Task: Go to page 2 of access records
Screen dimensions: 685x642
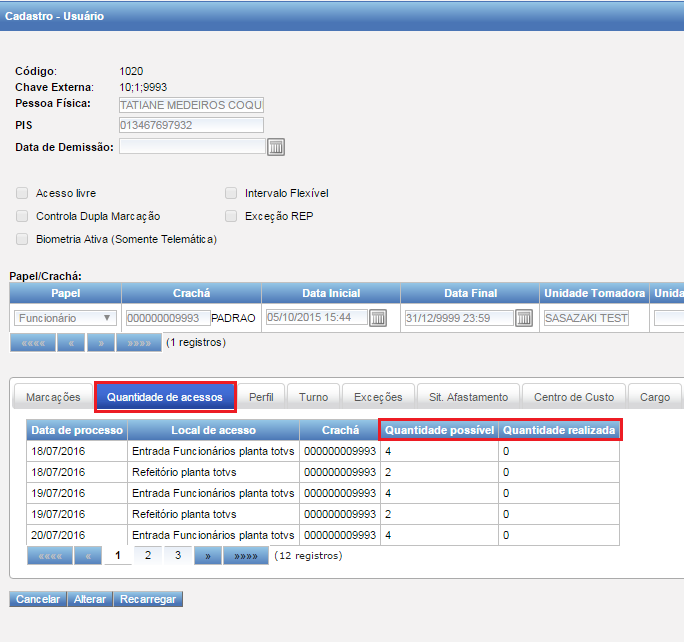Action: [x=148, y=556]
